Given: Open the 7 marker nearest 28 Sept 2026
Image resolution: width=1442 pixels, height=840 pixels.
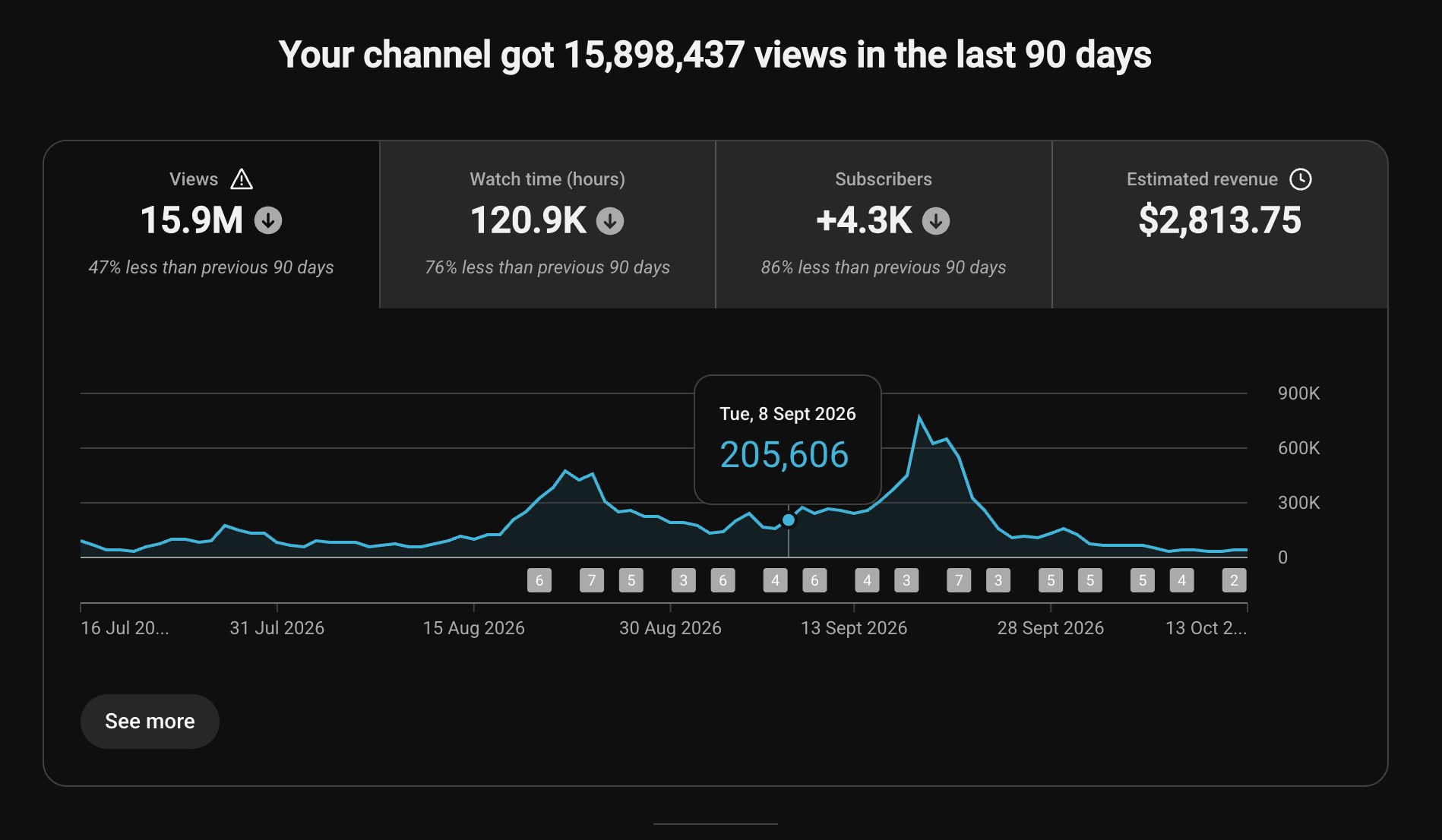Looking at the screenshot, I should coord(959,580).
